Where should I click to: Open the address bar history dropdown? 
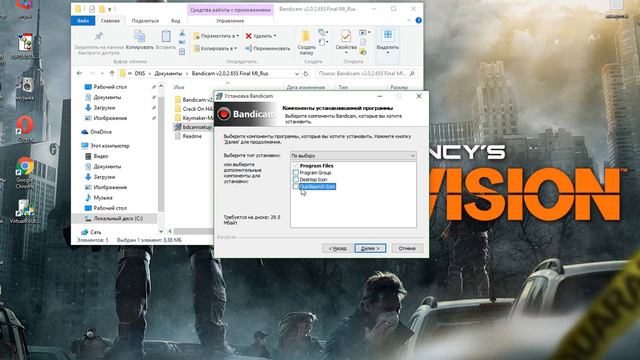(297, 73)
